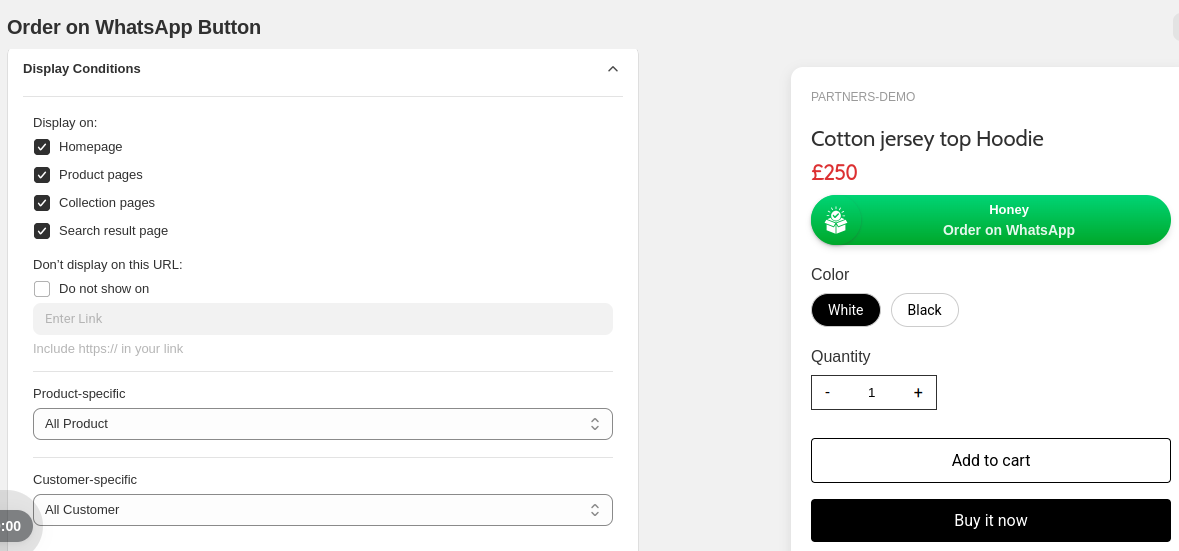The width and height of the screenshot is (1179, 551).
Task: Disable the Search result page checkbox
Action: pos(42,231)
